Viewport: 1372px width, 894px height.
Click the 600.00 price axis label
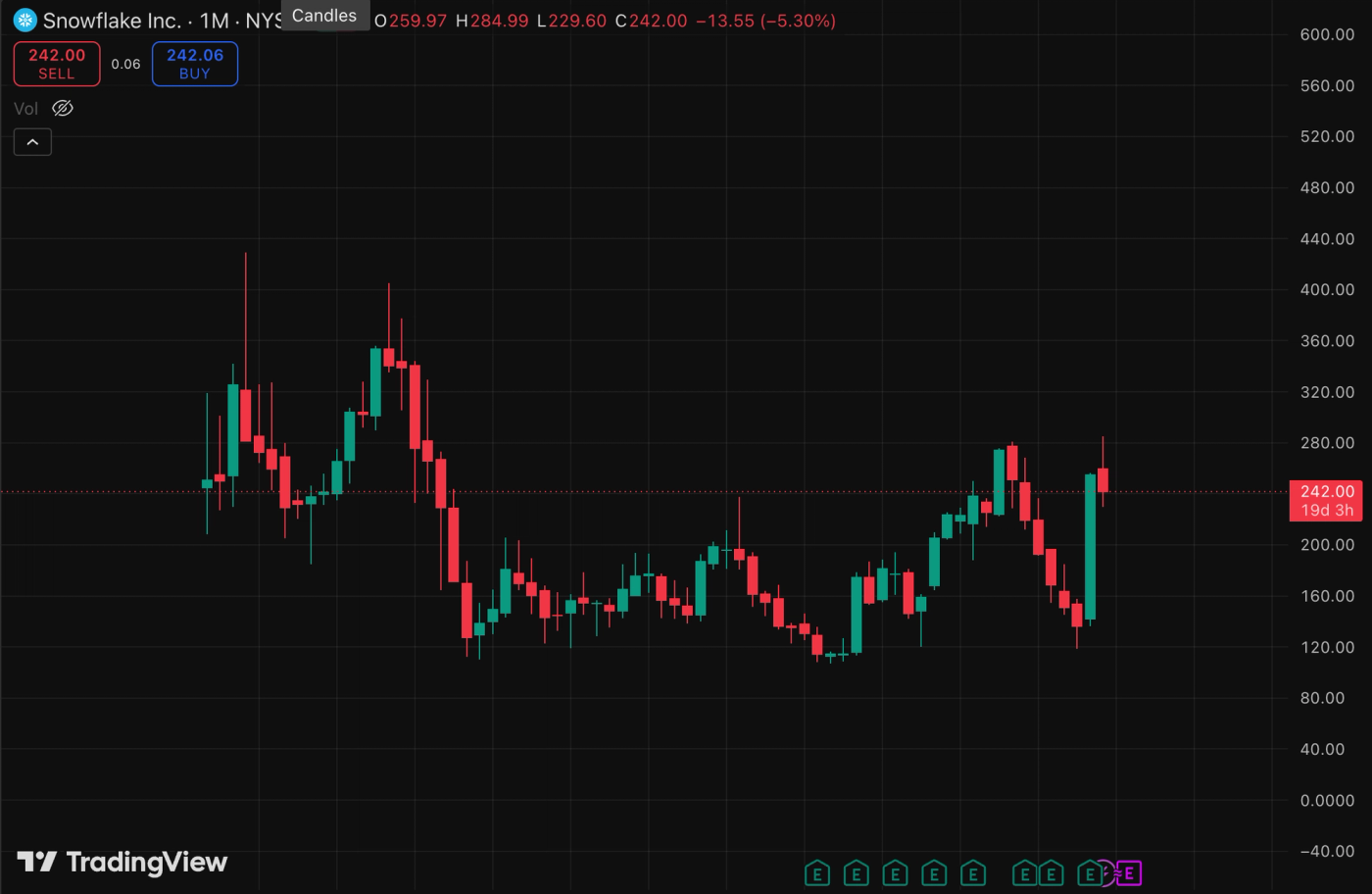pos(1327,34)
